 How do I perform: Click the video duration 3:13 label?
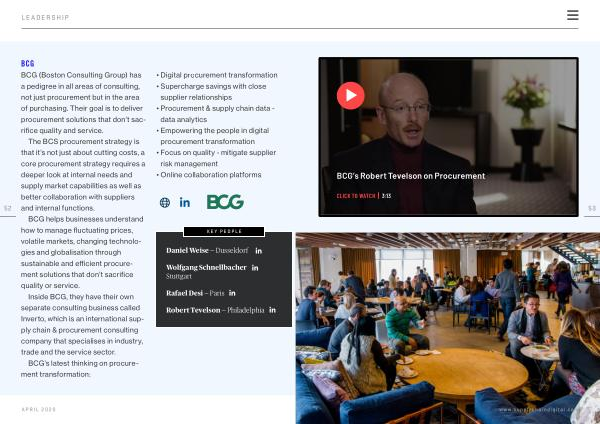point(386,196)
